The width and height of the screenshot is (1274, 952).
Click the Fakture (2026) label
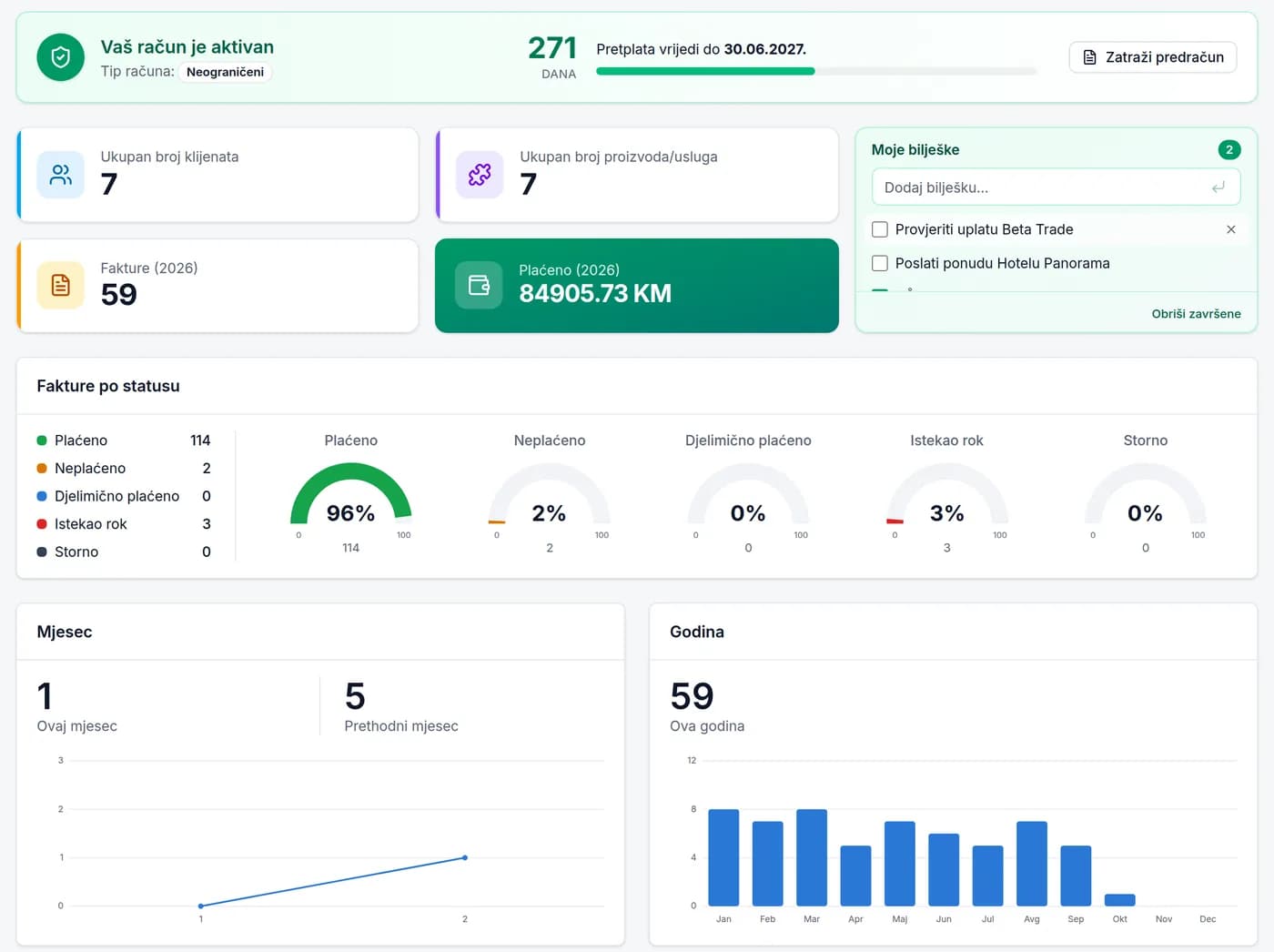pyautogui.click(x=149, y=268)
